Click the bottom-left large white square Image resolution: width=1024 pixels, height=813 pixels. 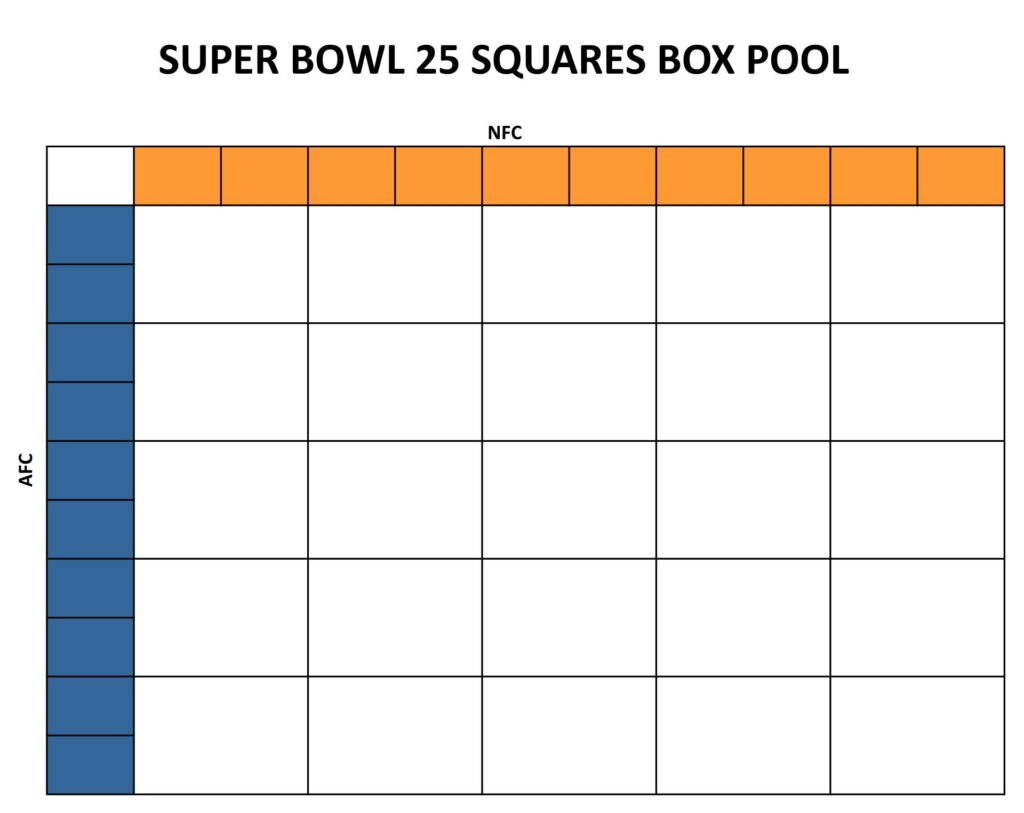coord(221,735)
